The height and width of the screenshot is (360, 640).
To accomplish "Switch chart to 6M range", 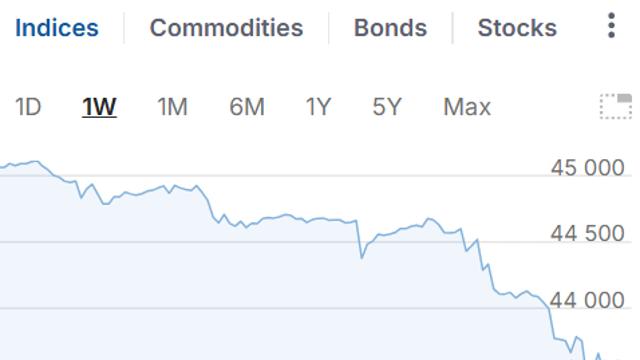I will point(247,107).
